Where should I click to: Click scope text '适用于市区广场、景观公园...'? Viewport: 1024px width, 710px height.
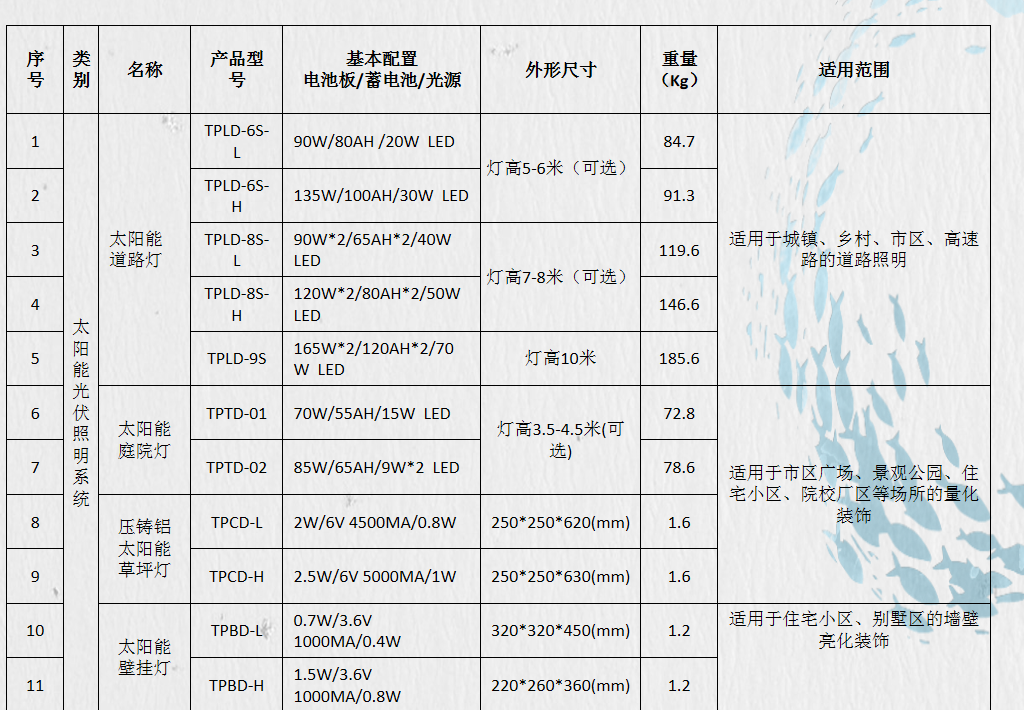pos(854,494)
